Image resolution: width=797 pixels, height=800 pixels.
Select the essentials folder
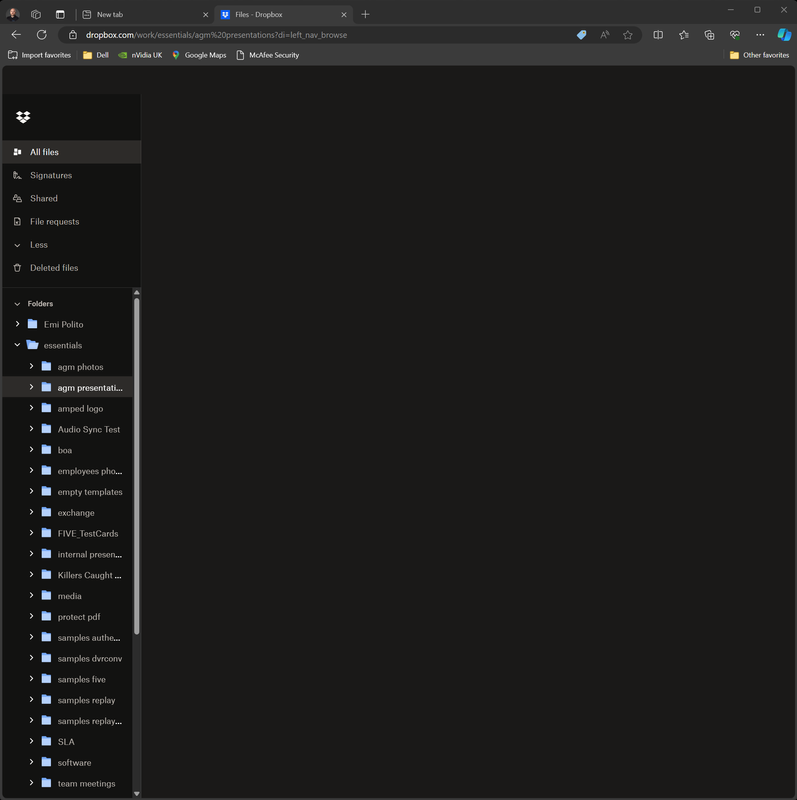click(63, 345)
